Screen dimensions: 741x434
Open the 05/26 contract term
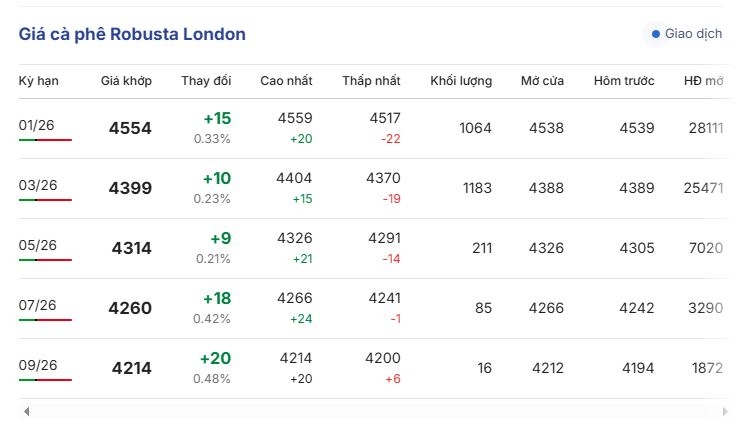click(x=38, y=245)
